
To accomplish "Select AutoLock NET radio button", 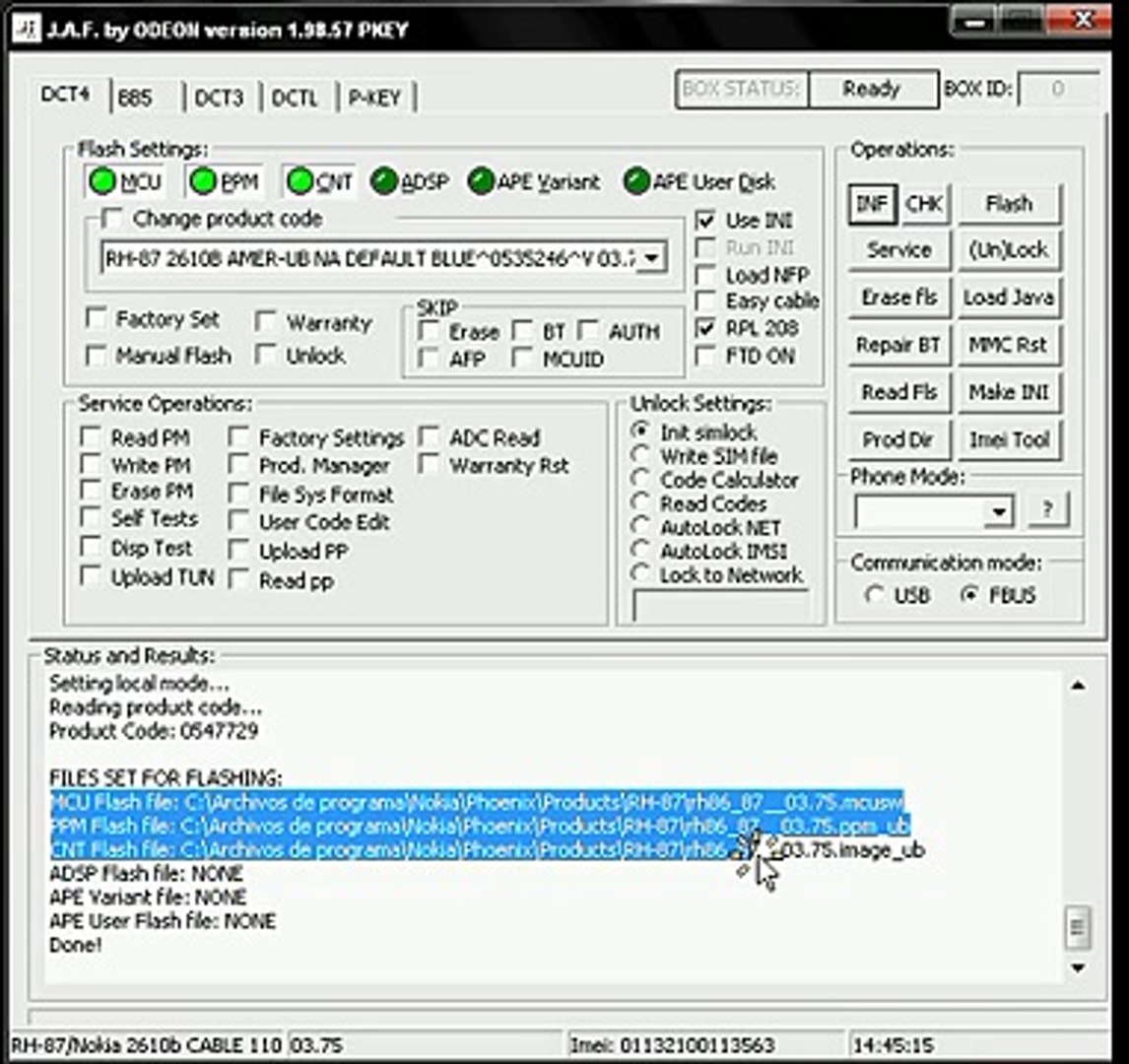I will pos(640,526).
